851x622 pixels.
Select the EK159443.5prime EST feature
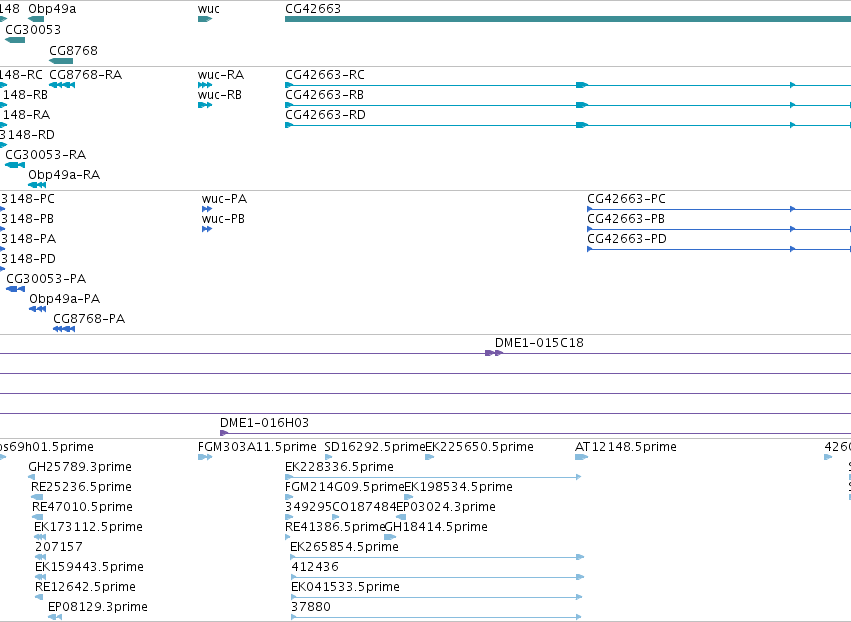tap(40, 577)
